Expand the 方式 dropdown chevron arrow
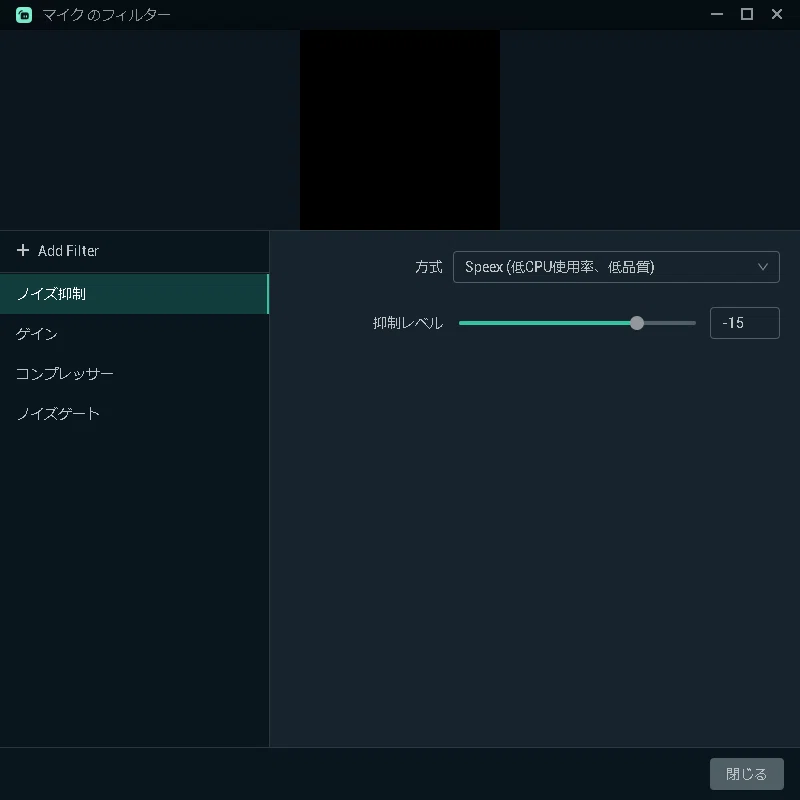The width and height of the screenshot is (800, 800). pos(762,267)
